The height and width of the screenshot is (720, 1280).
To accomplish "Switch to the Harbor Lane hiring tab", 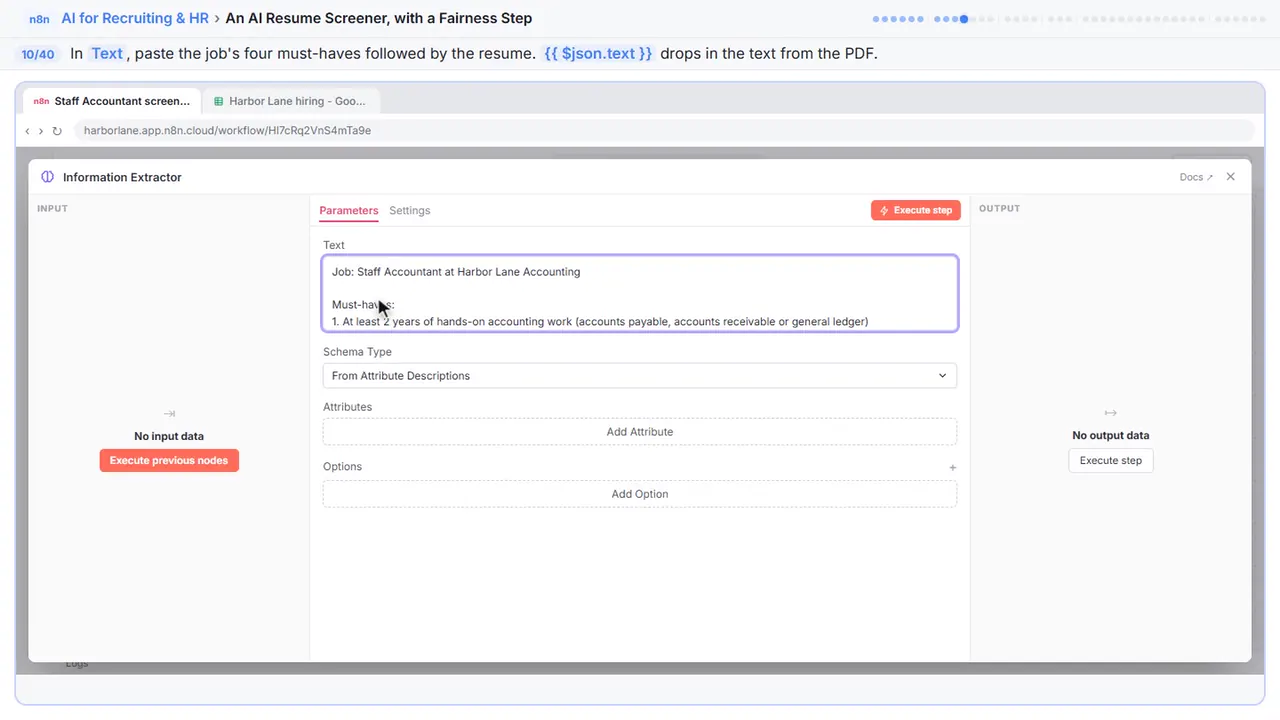I will 289,101.
